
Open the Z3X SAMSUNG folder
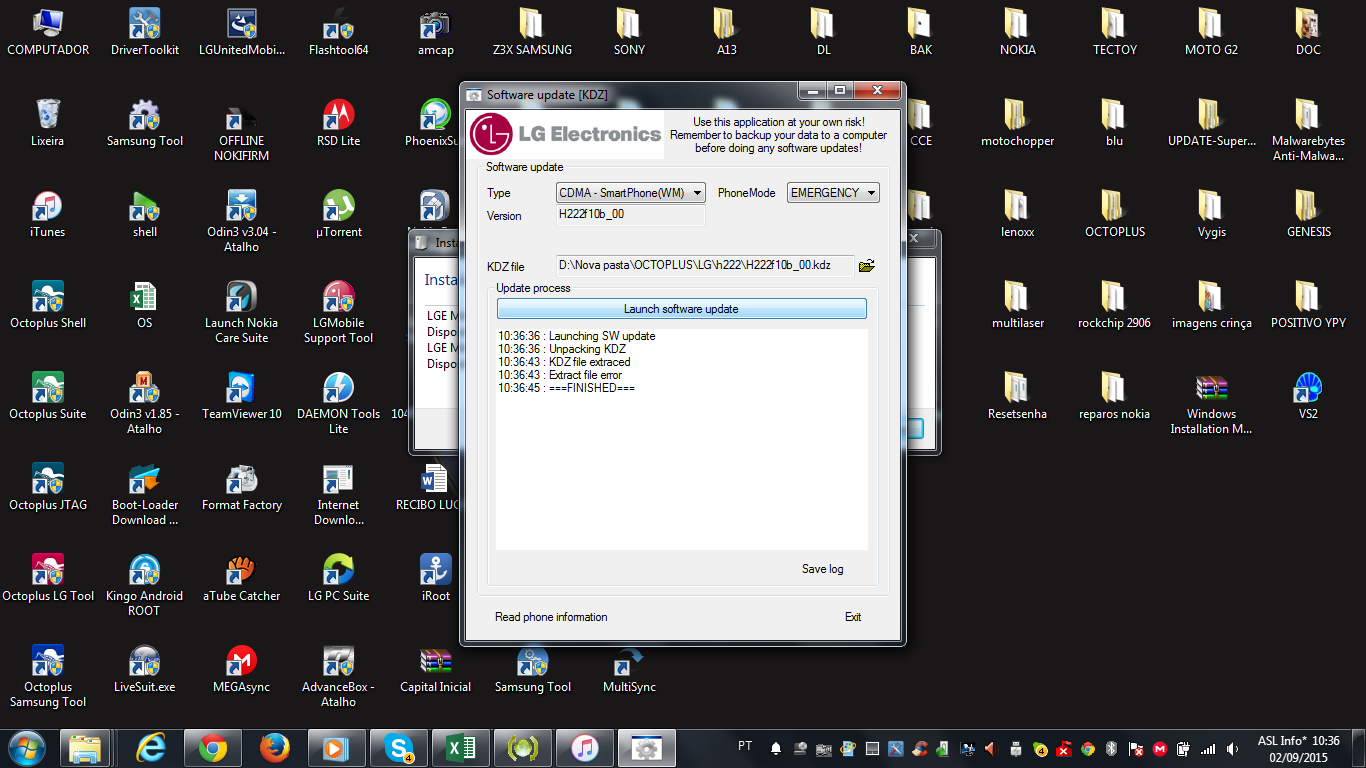(x=532, y=32)
